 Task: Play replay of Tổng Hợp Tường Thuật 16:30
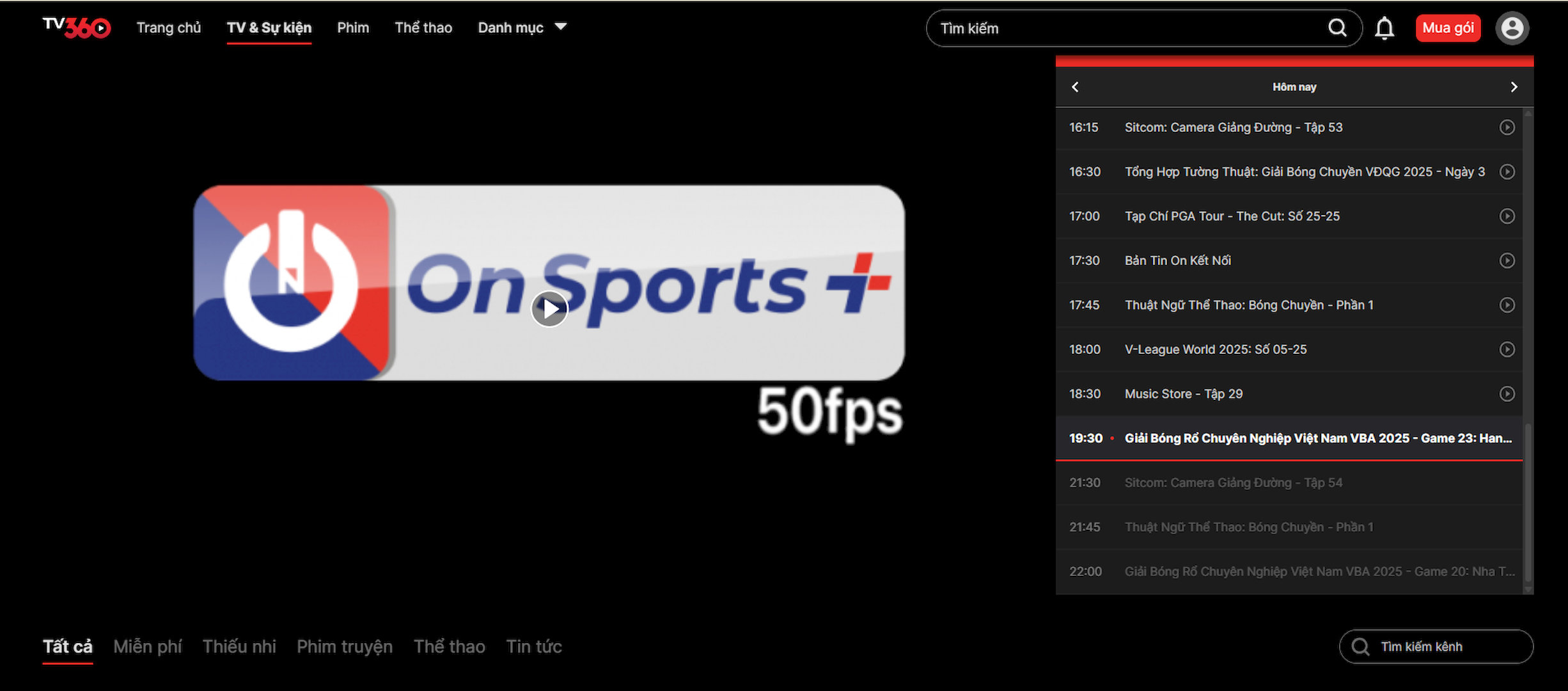[1507, 171]
